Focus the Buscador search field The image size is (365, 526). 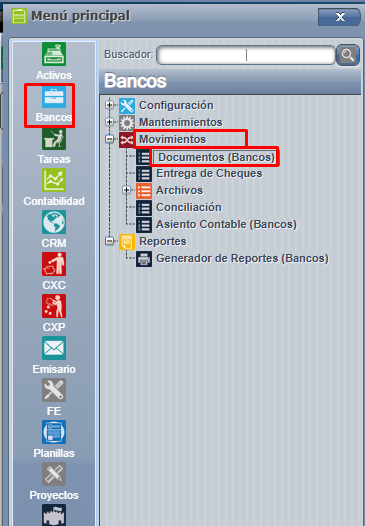click(x=246, y=55)
